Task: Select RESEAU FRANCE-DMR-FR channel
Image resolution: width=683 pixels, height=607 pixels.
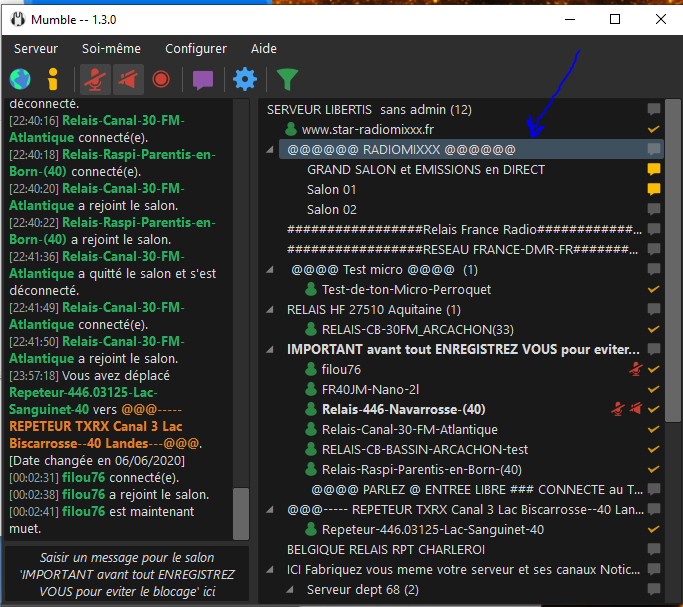Action: tap(463, 250)
